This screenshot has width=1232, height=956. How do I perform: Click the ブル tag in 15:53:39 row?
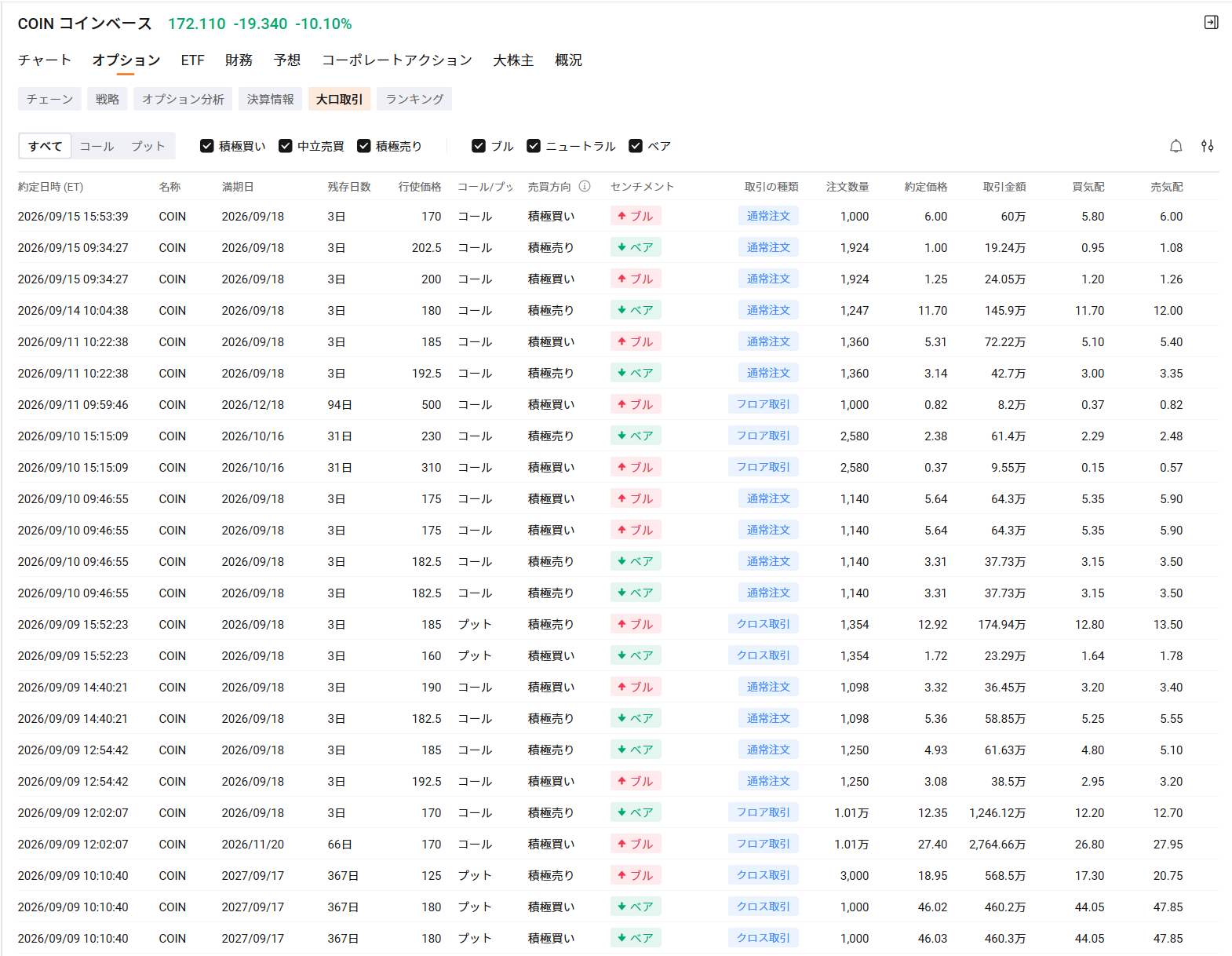point(636,216)
